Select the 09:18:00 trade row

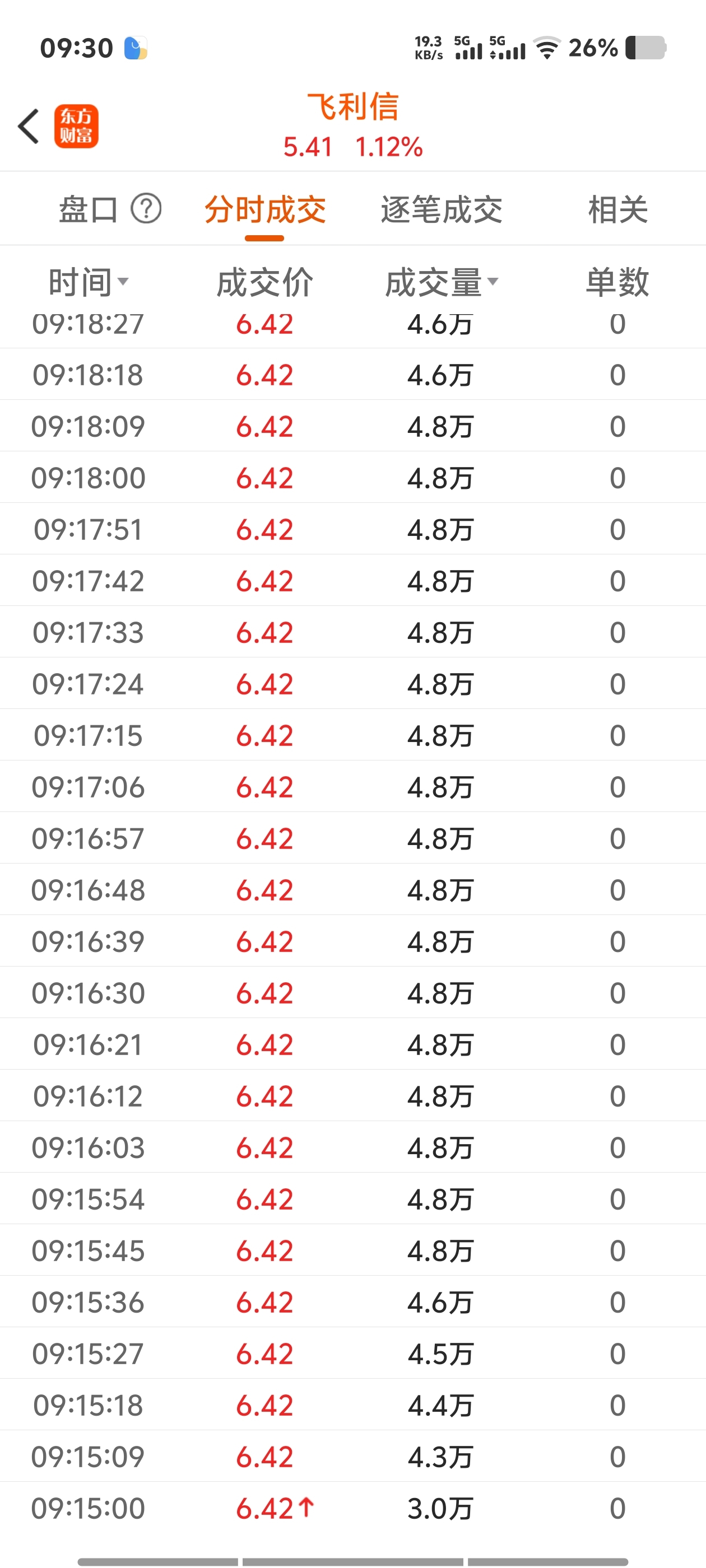(352, 478)
